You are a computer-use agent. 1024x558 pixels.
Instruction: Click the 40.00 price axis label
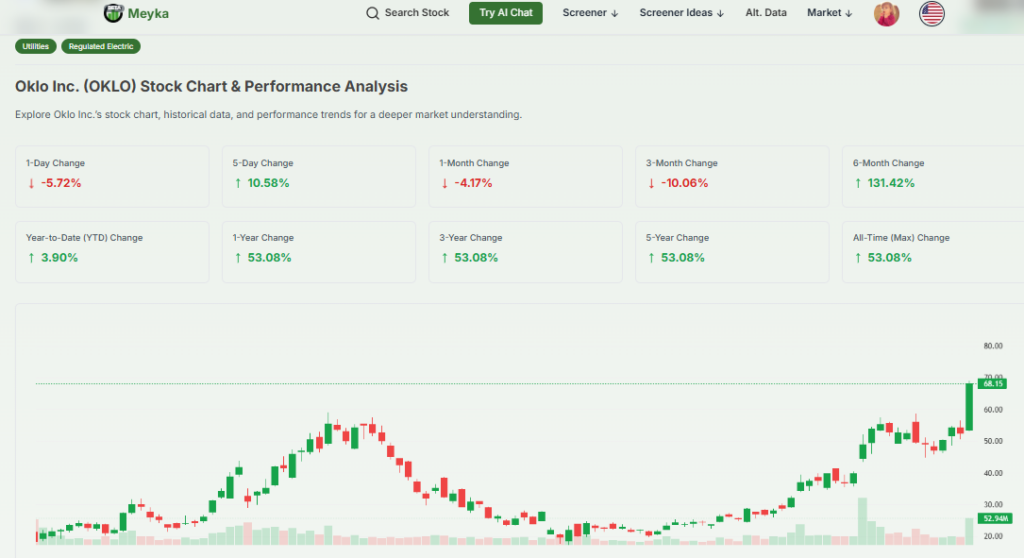coord(993,474)
